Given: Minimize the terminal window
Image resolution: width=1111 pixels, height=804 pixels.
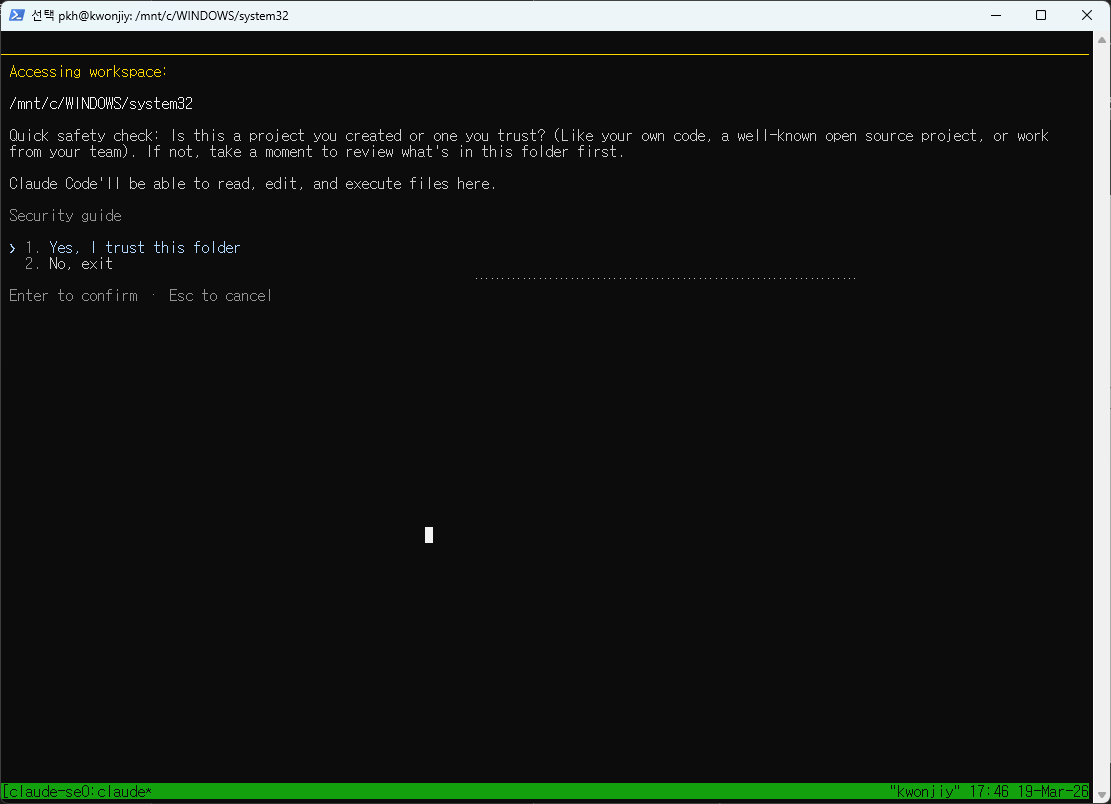Looking at the screenshot, I should click(996, 15).
